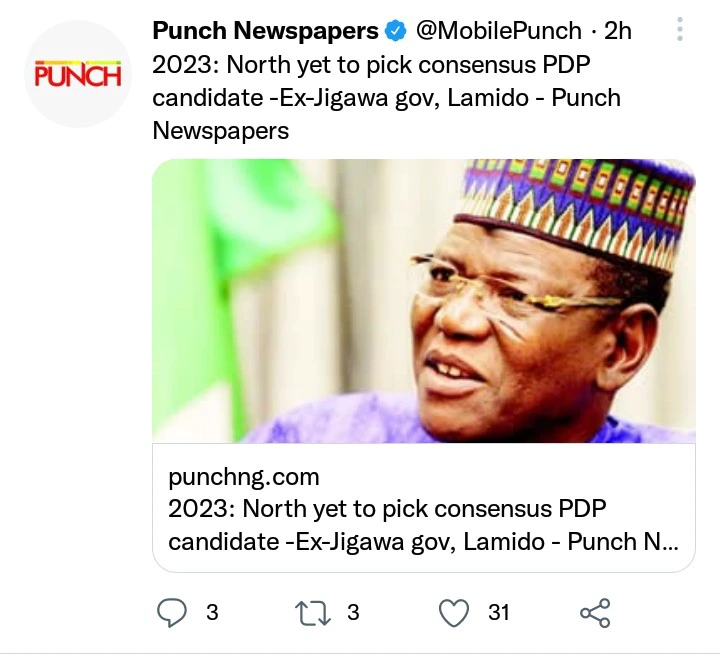
Task: Click the retweet count of 3
Action: pyautogui.click(x=353, y=612)
